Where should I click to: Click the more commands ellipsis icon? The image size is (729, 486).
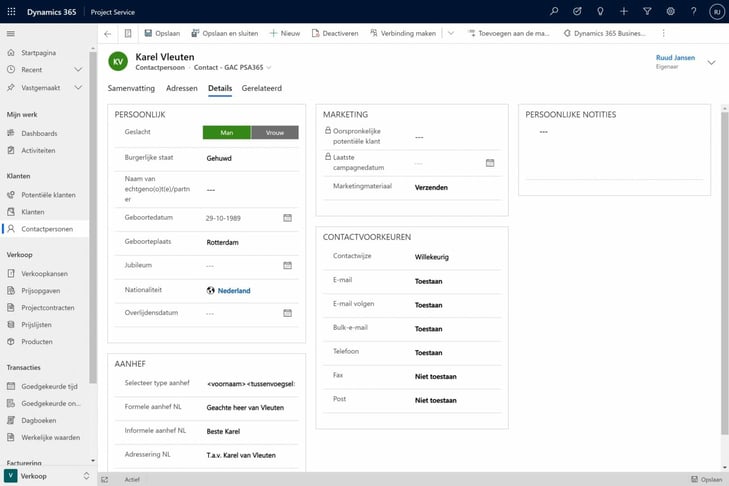663,33
